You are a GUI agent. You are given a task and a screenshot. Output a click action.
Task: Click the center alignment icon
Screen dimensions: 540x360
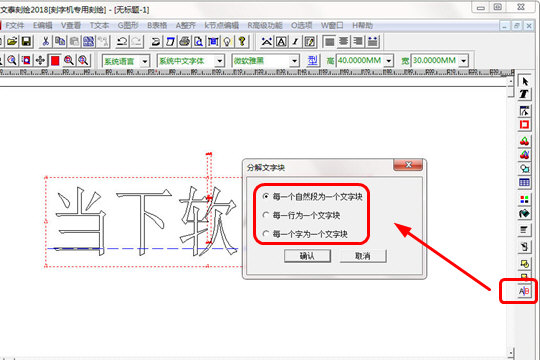344,42
